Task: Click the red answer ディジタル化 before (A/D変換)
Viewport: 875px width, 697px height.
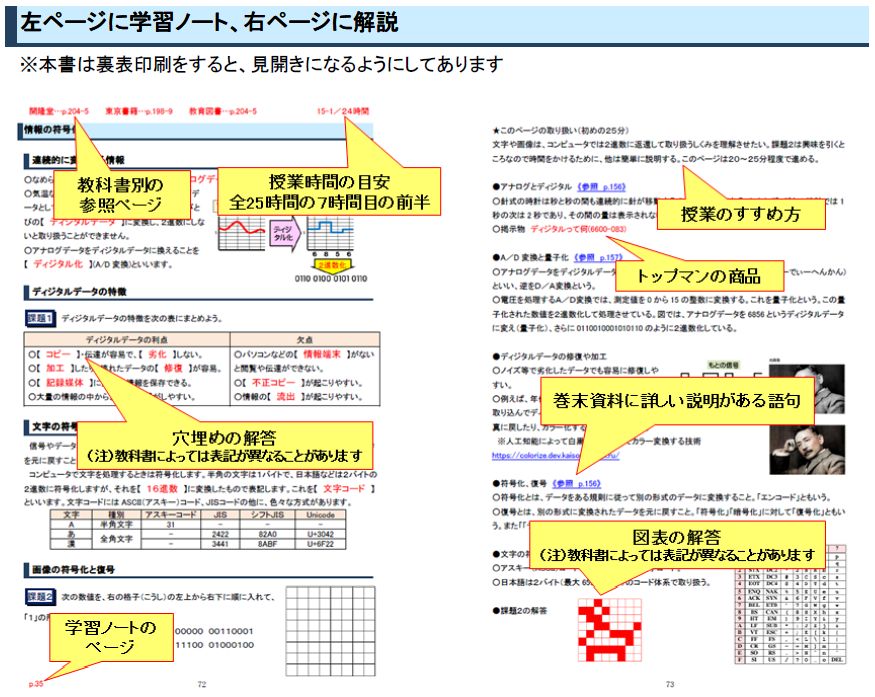Action: coord(57,264)
